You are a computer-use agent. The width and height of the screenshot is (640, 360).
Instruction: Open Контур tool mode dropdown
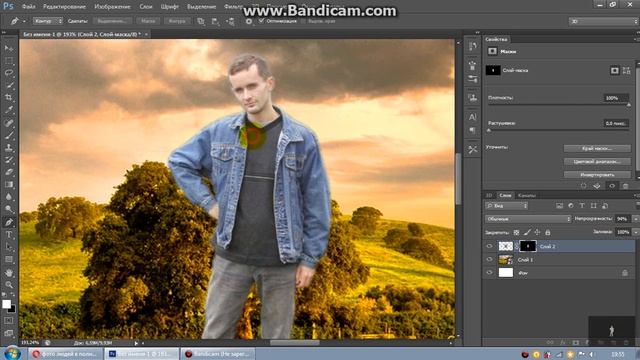pos(47,21)
